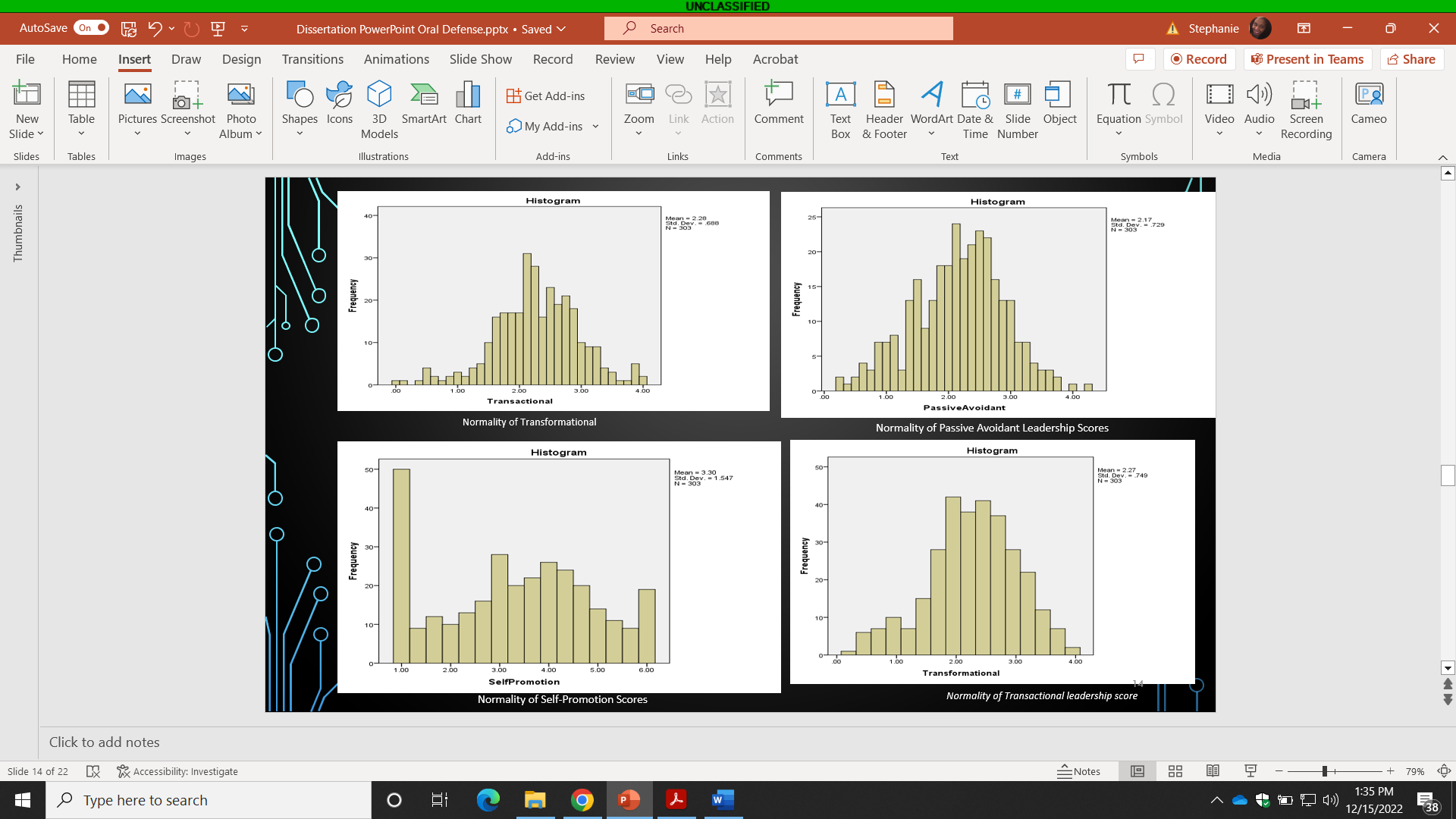Open Slide Sorter view from status bar
The width and height of the screenshot is (1456, 819).
coord(1175,771)
